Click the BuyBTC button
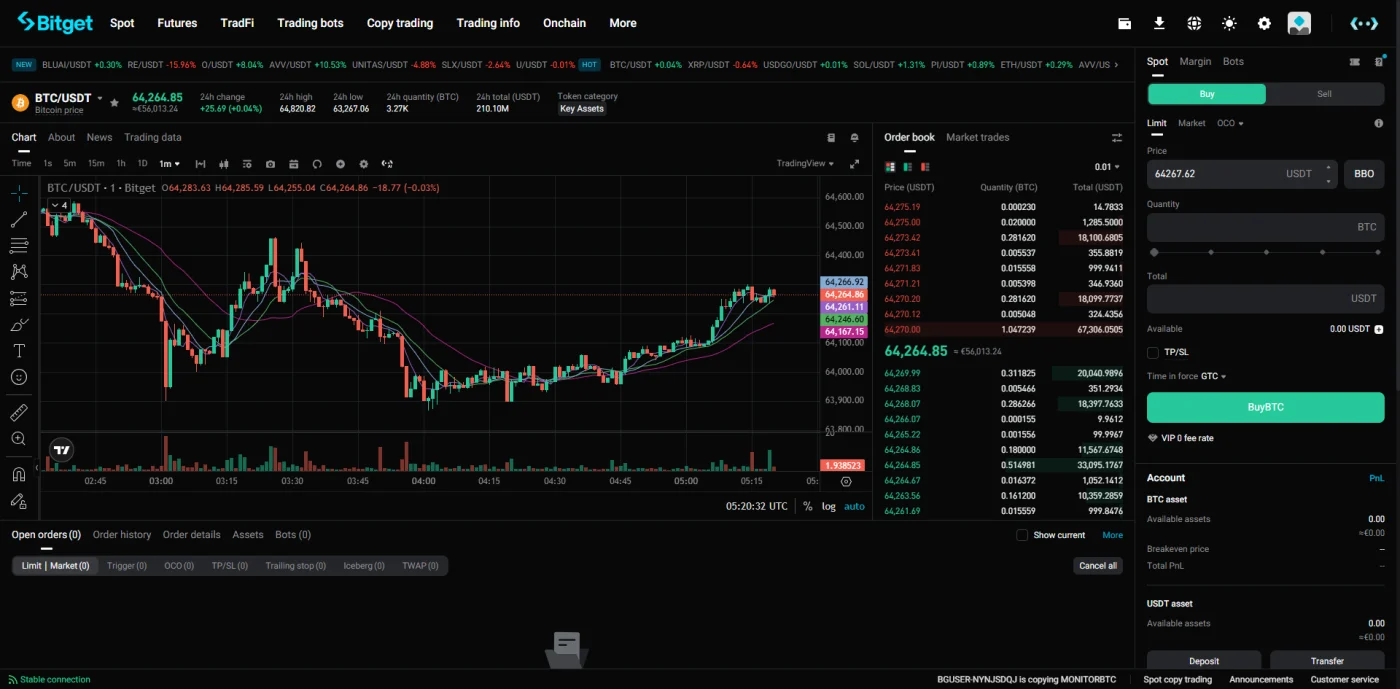Viewport: 1400px width, 689px height. click(1266, 408)
